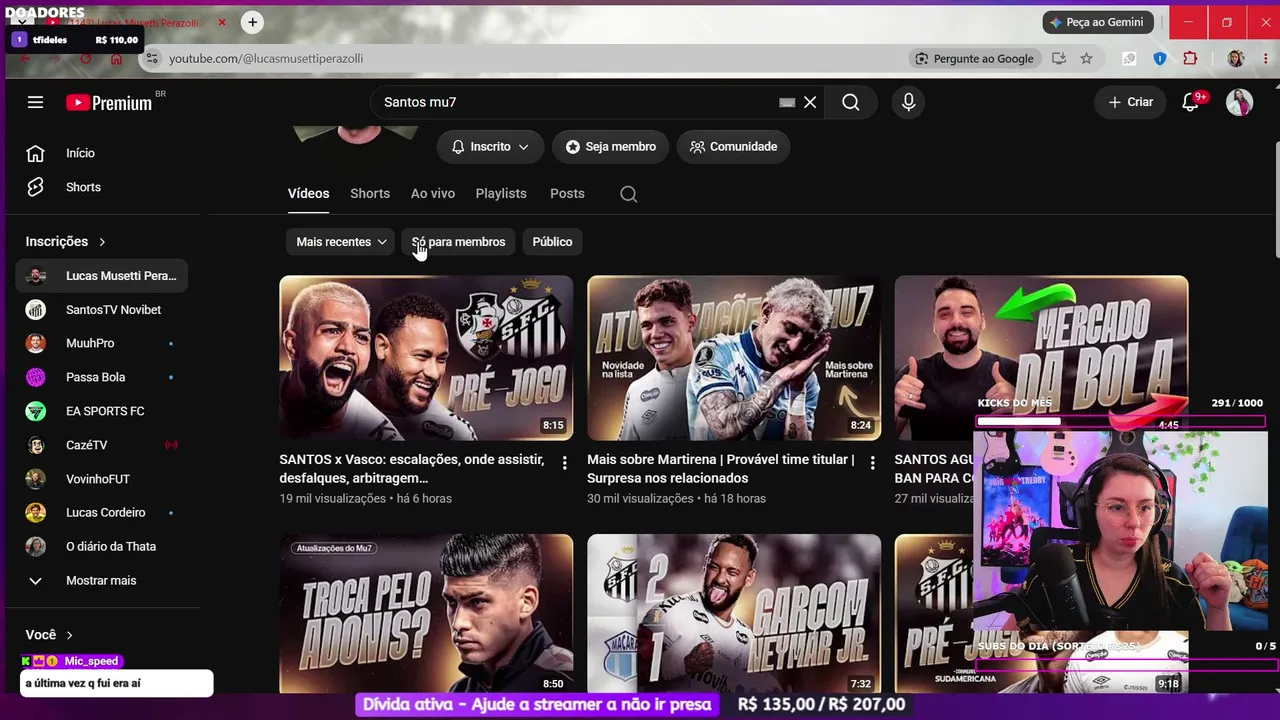
Task: Open SANTOS x Vasco video title
Action: pos(412,469)
